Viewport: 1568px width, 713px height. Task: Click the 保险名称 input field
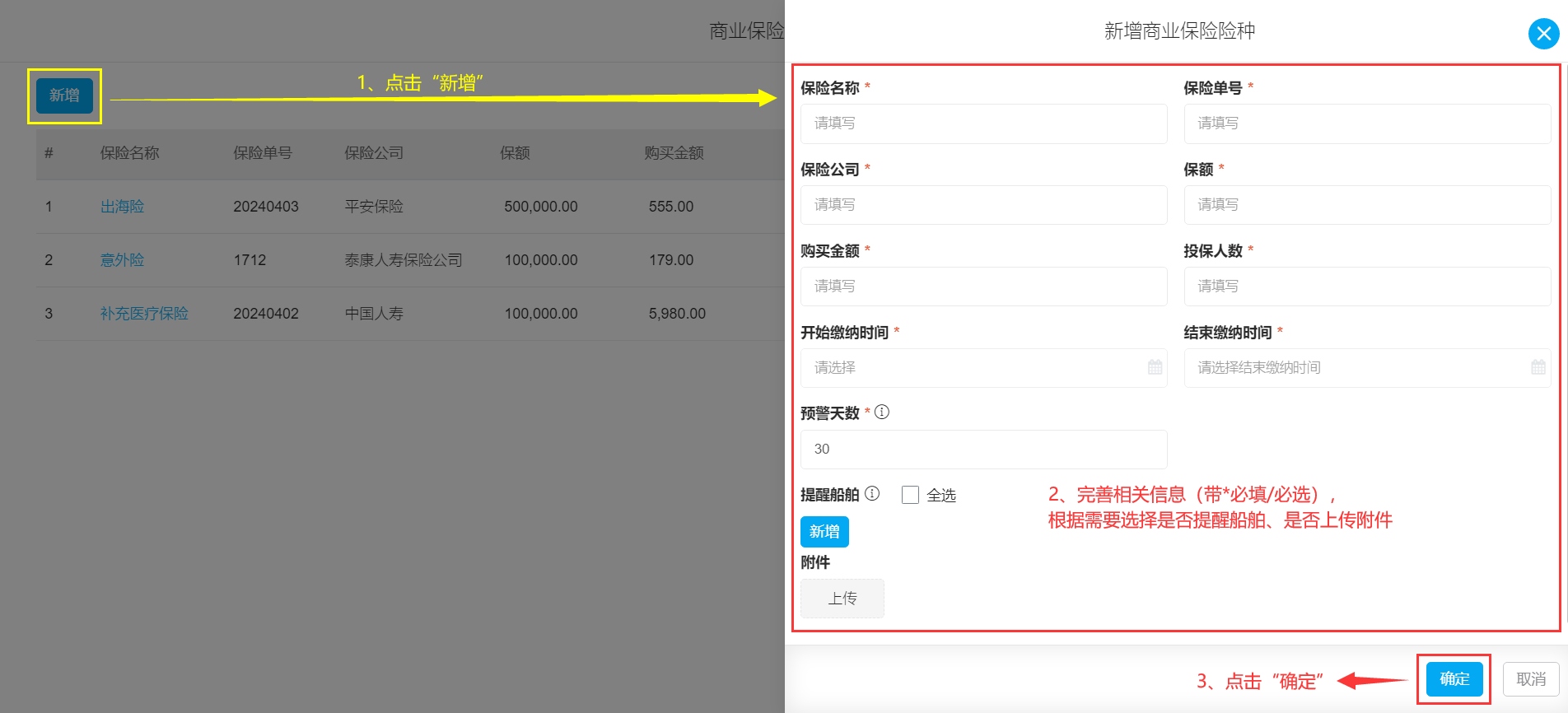(983, 123)
